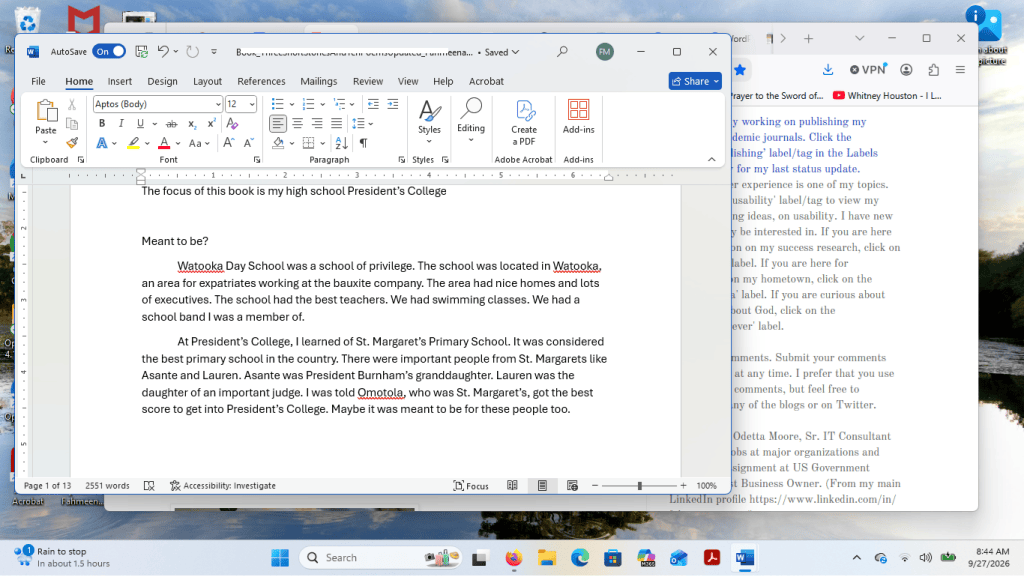Center align the paragraph text

[x=297, y=123]
